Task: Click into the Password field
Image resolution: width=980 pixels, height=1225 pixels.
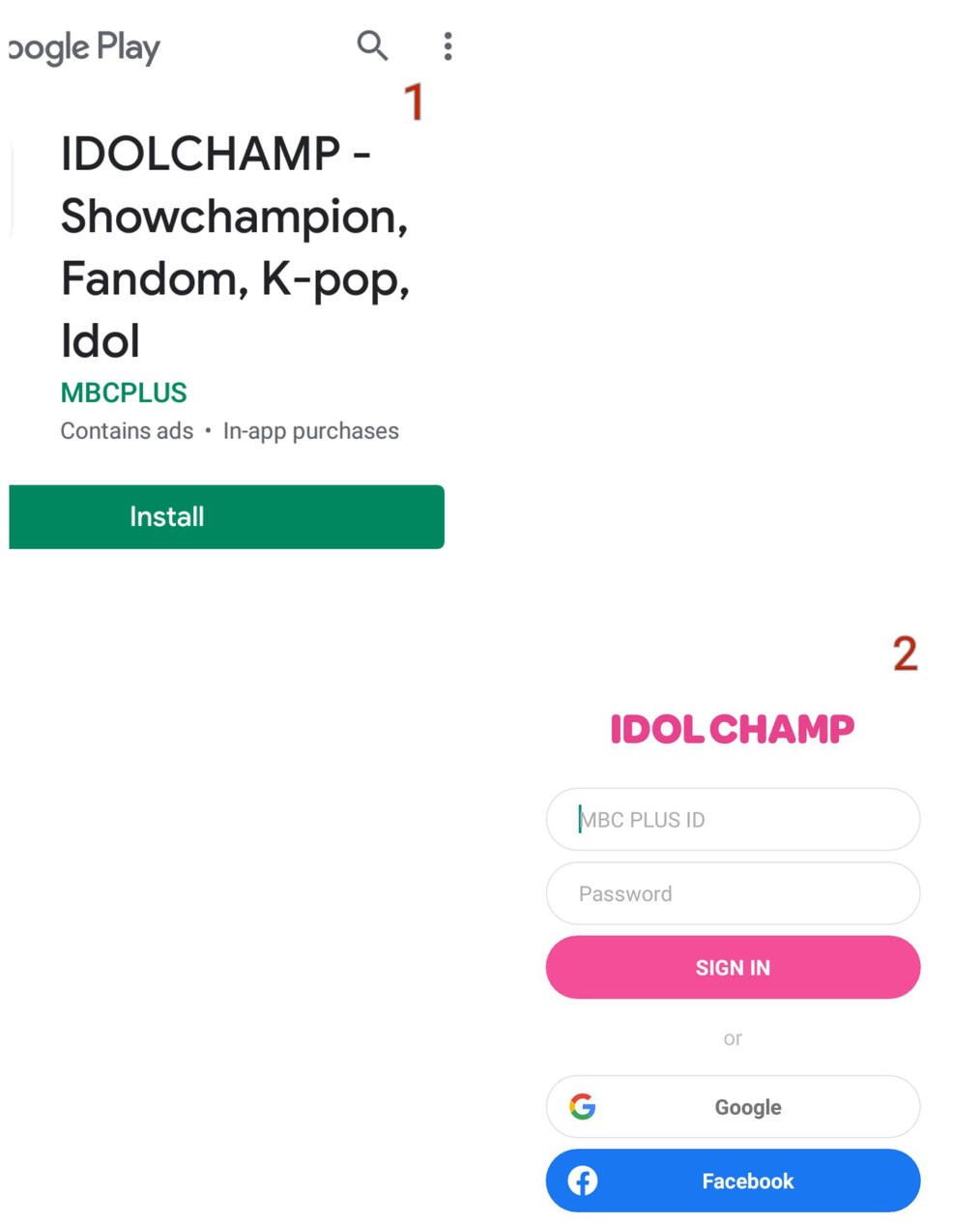Action: tap(733, 893)
